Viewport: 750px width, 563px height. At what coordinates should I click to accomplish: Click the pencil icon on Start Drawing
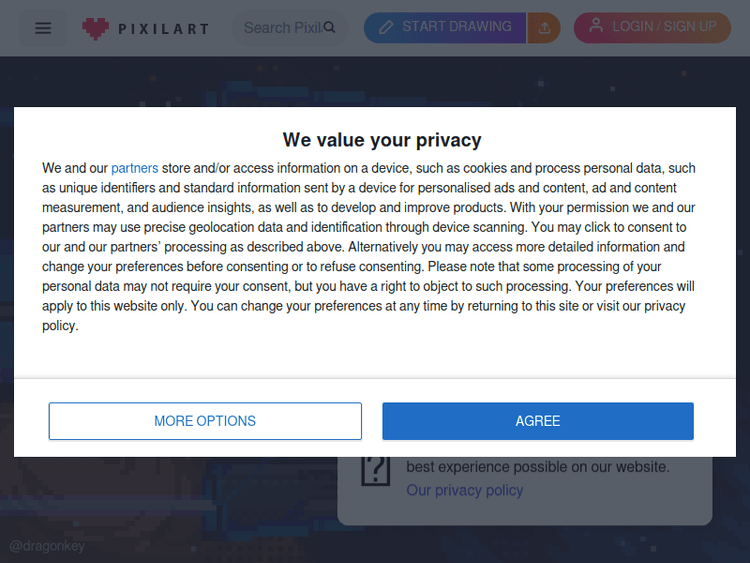coord(386,27)
